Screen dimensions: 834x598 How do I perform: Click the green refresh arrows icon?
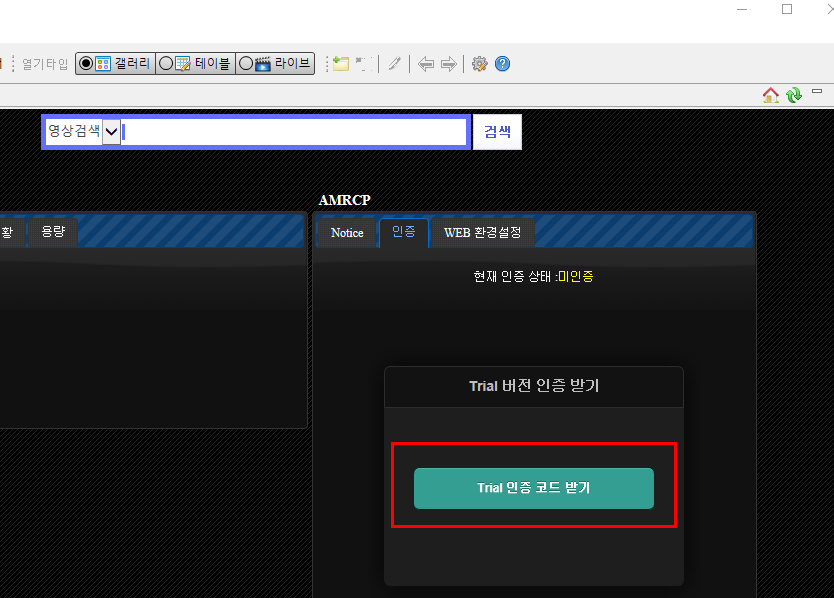[x=794, y=95]
